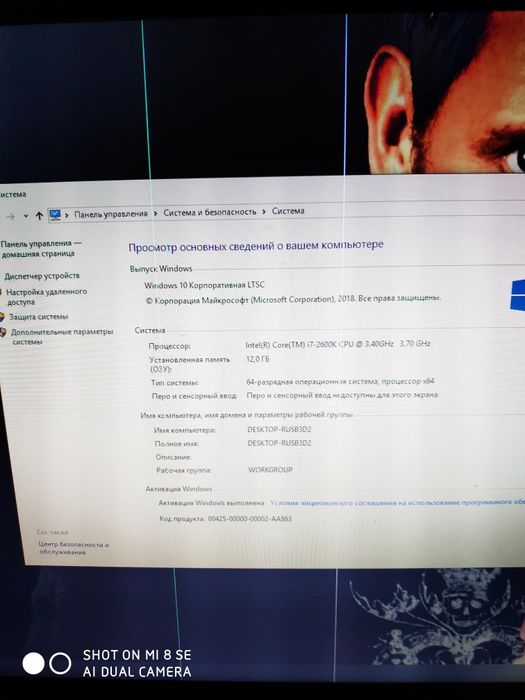
Task: Click 'Тип системы:' label
Action: point(175,383)
